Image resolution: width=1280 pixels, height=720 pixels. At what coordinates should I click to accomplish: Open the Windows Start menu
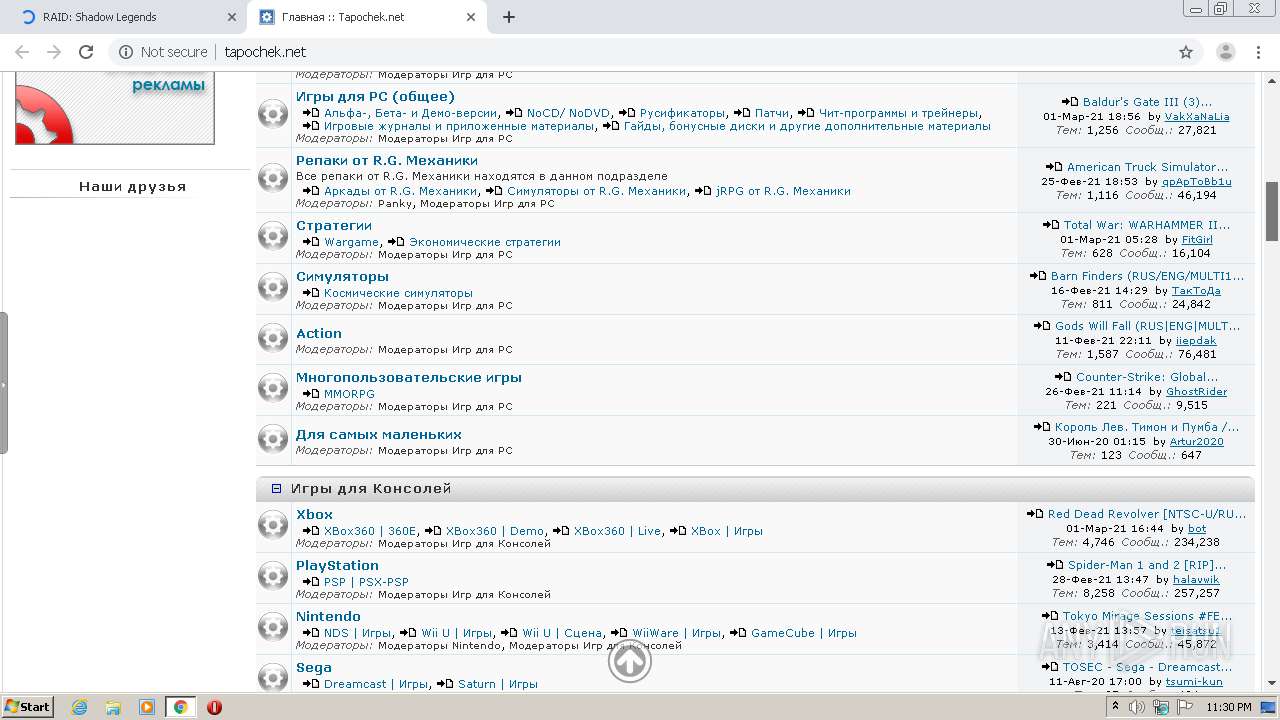(28, 707)
